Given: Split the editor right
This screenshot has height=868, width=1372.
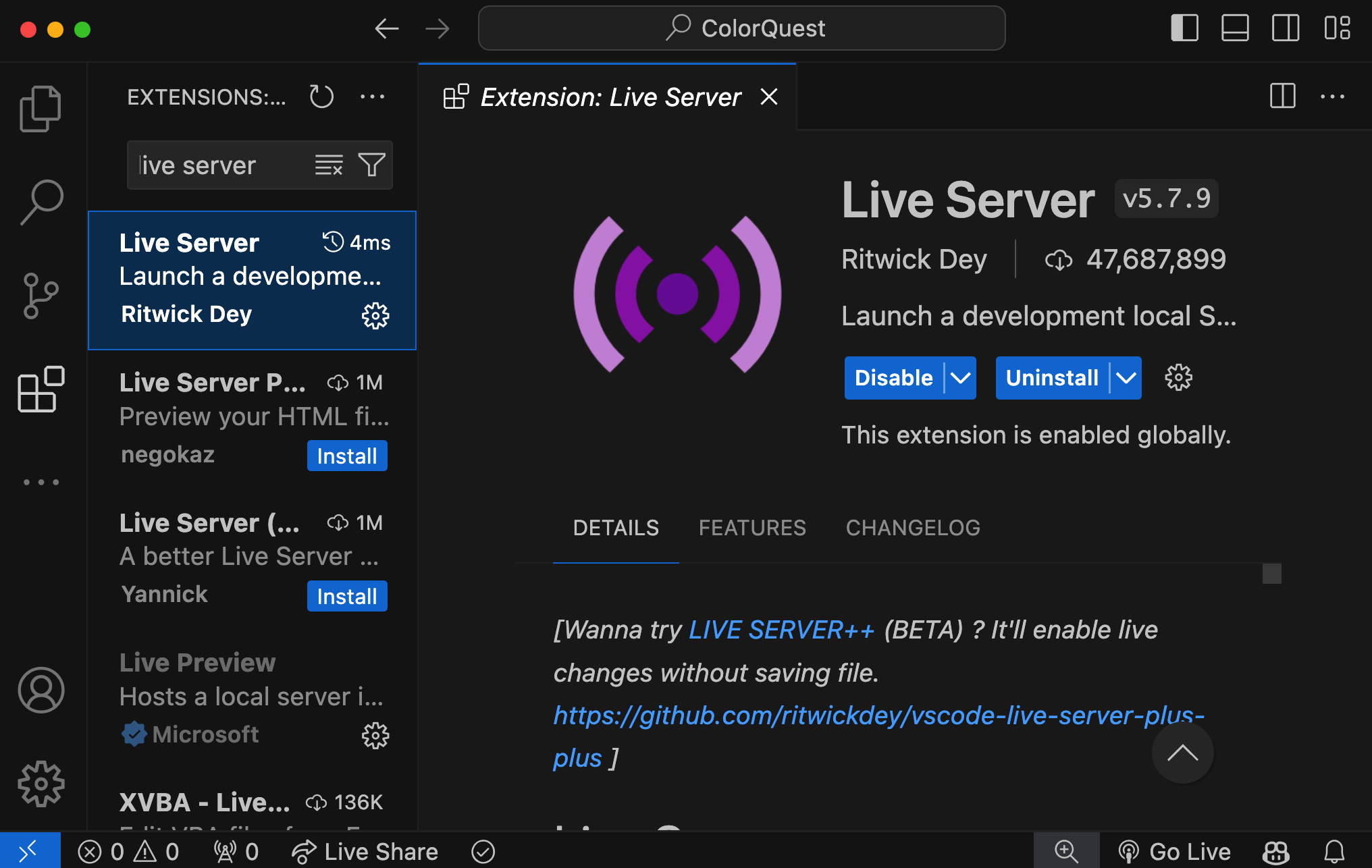Looking at the screenshot, I should (1282, 96).
